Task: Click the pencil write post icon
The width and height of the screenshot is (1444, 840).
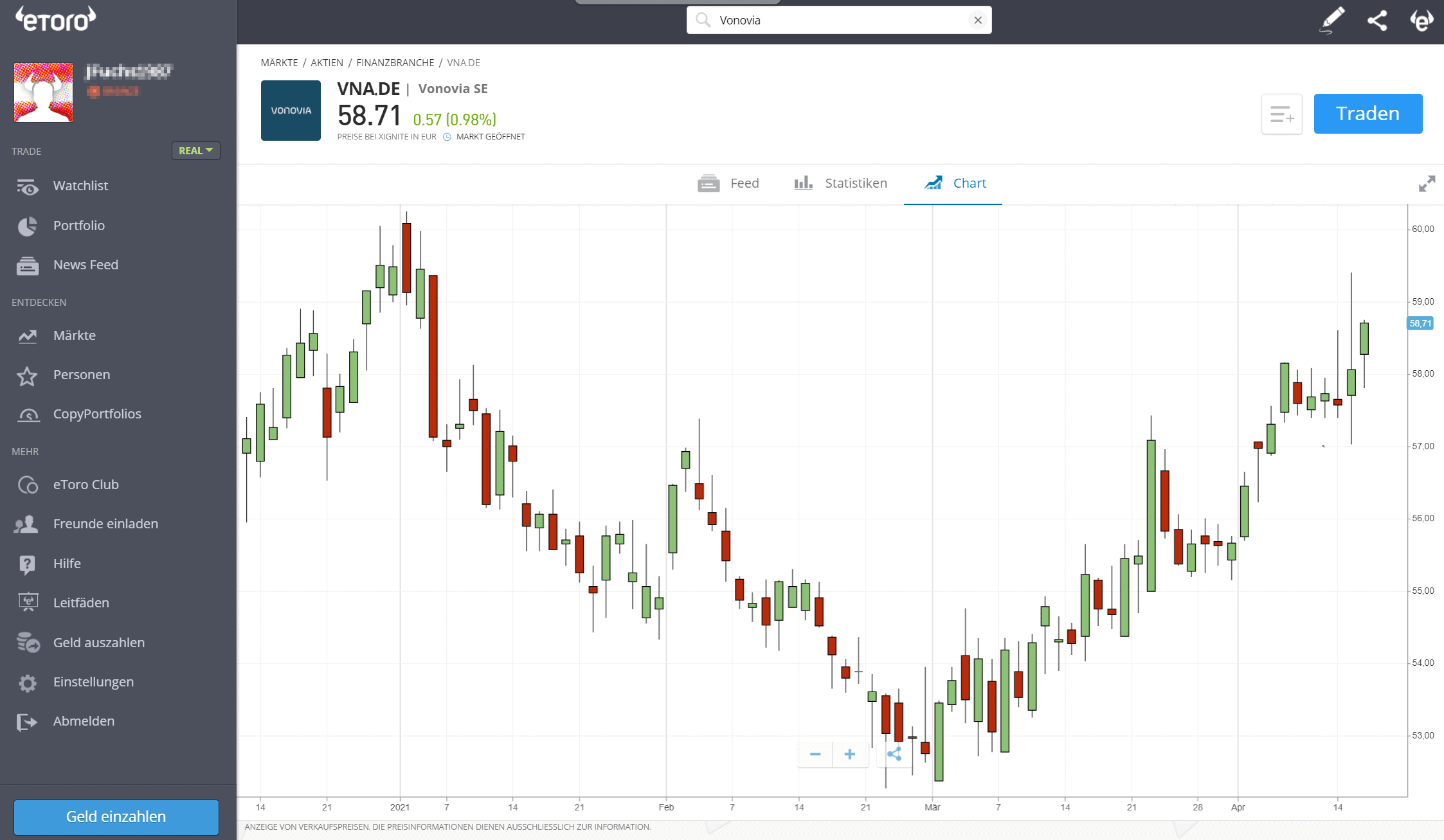Action: click(1331, 20)
